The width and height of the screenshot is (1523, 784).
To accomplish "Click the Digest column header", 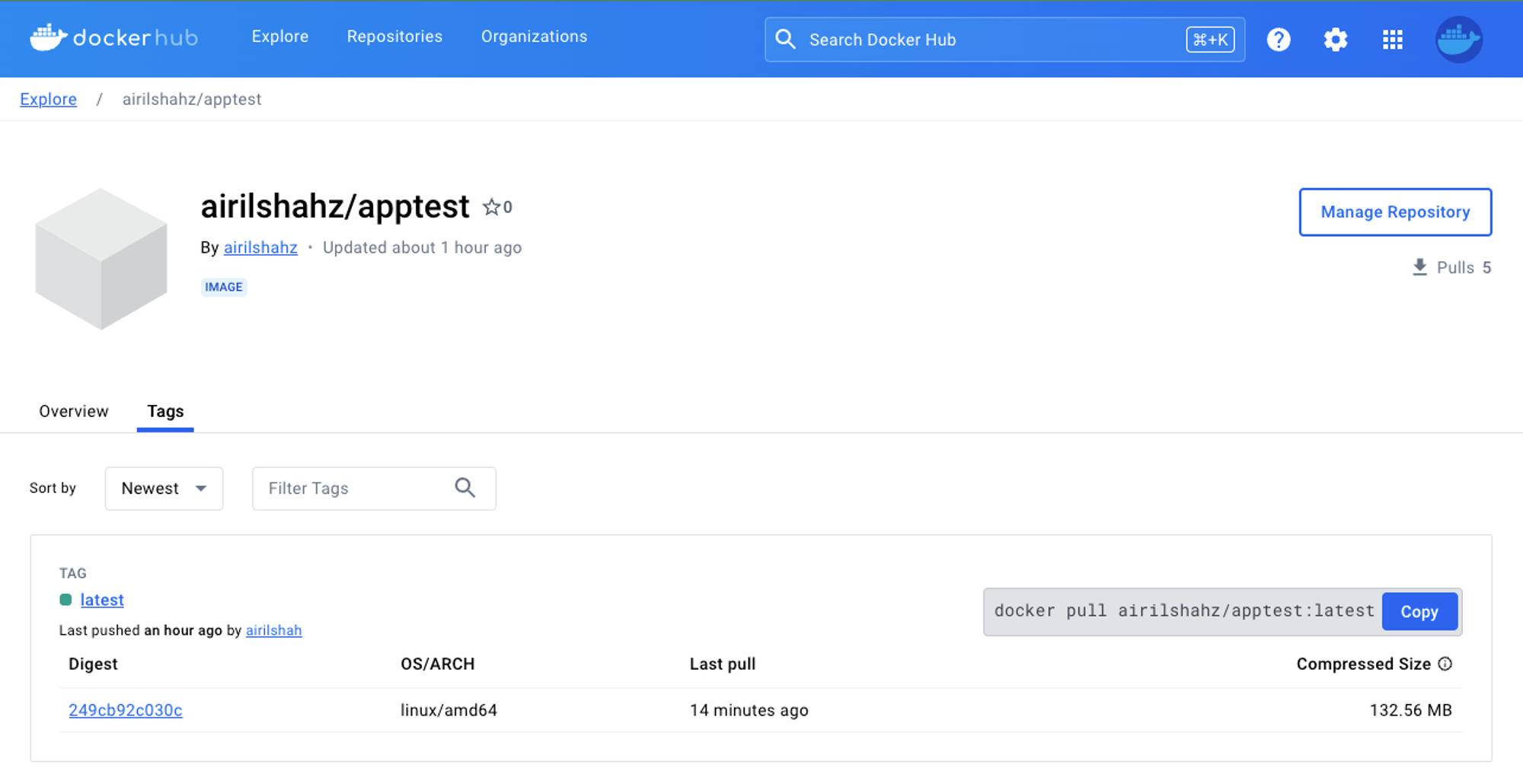I will pos(93,664).
